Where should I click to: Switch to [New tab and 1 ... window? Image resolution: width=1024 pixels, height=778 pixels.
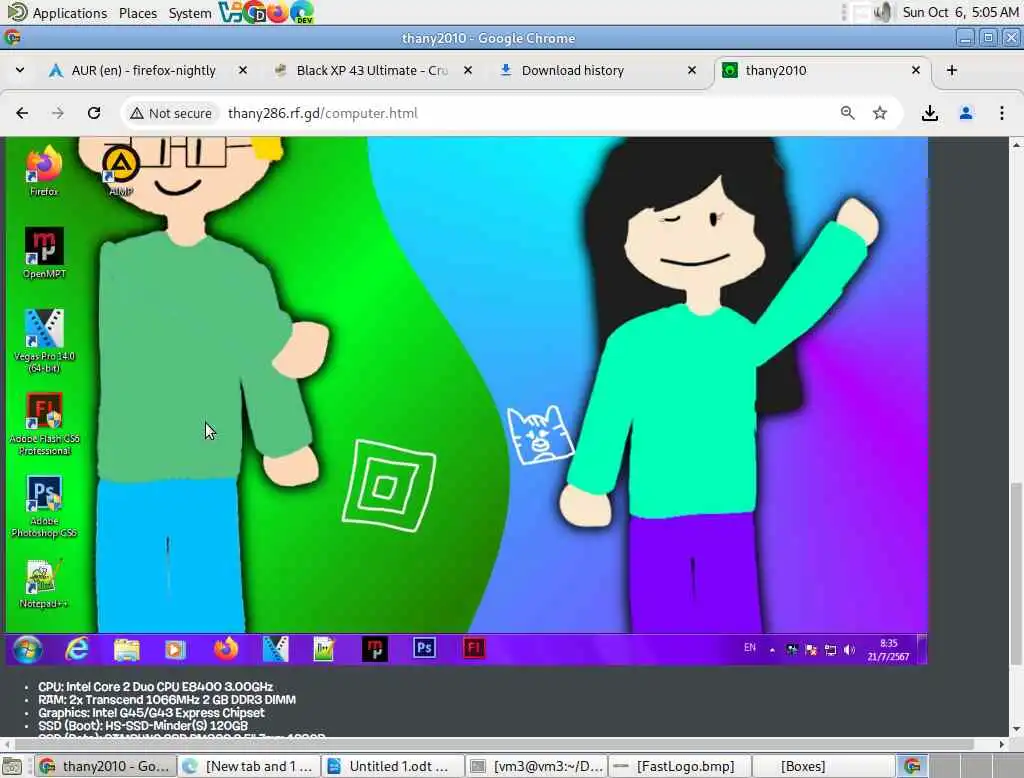click(x=249, y=766)
